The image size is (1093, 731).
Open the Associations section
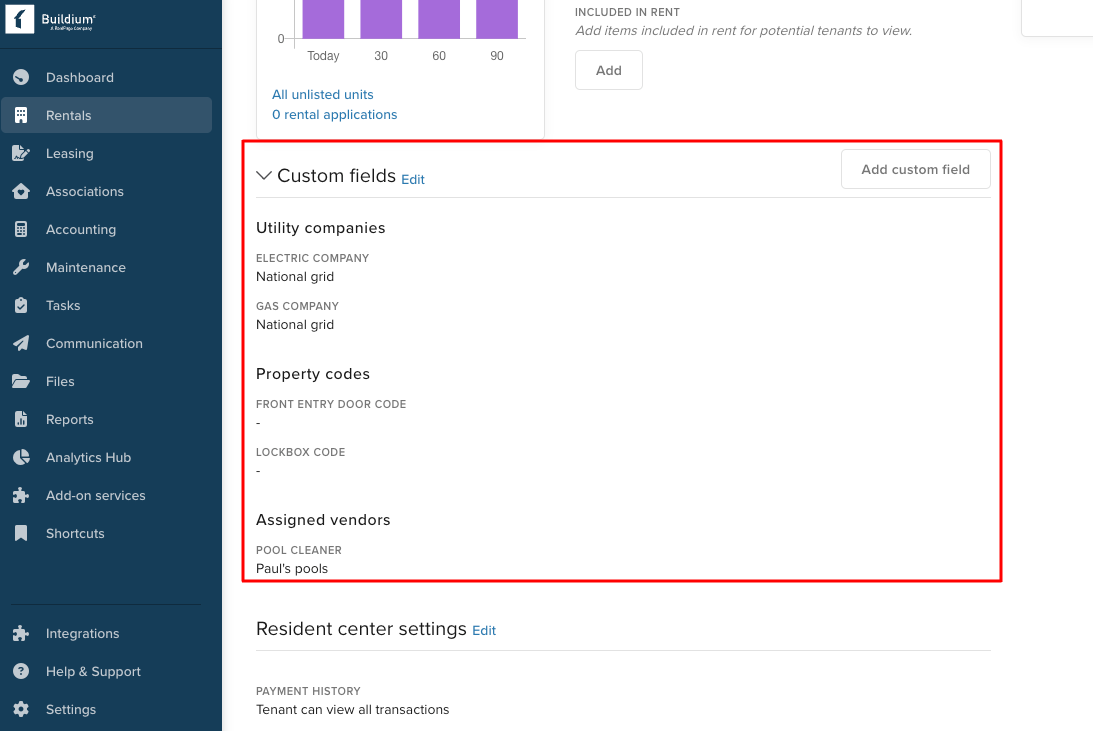pos(86,191)
